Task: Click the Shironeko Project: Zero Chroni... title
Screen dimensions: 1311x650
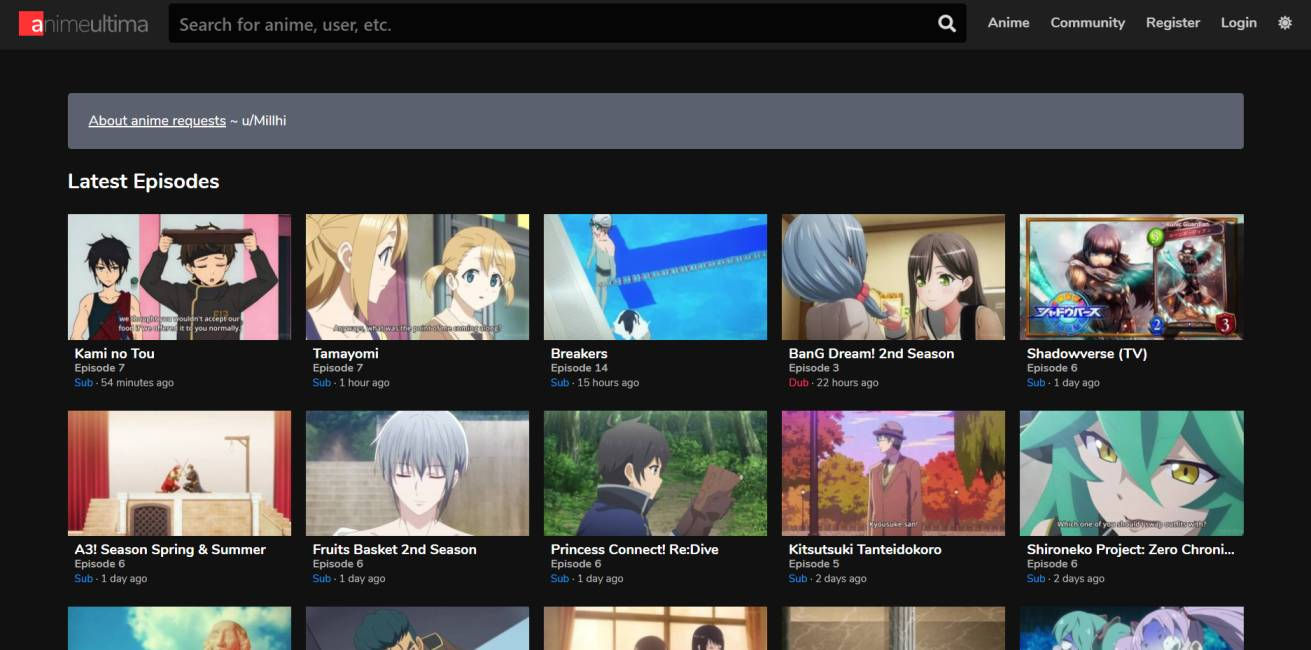Action: tap(1130, 549)
